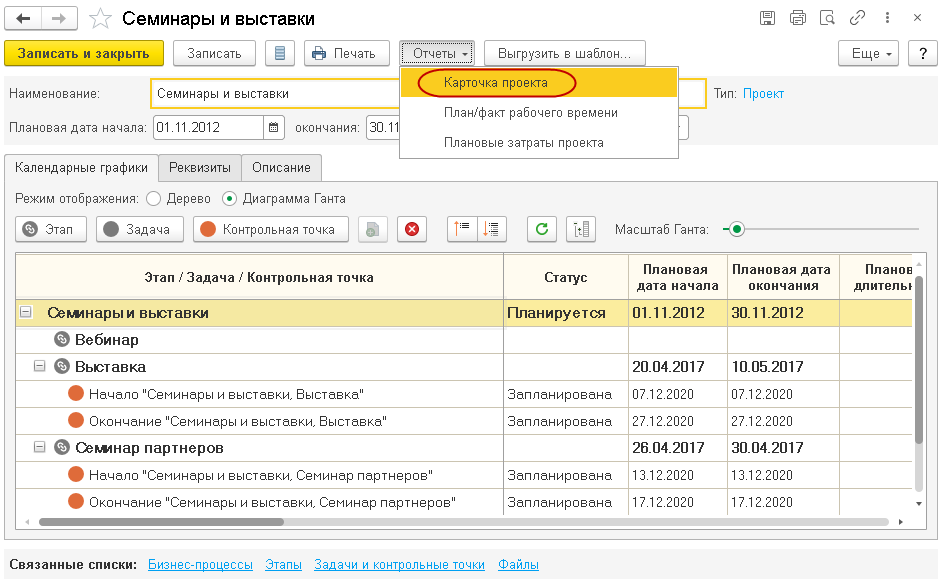Click the Записать button
This screenshot has width=943, height=585.
(x=214, y=54)
